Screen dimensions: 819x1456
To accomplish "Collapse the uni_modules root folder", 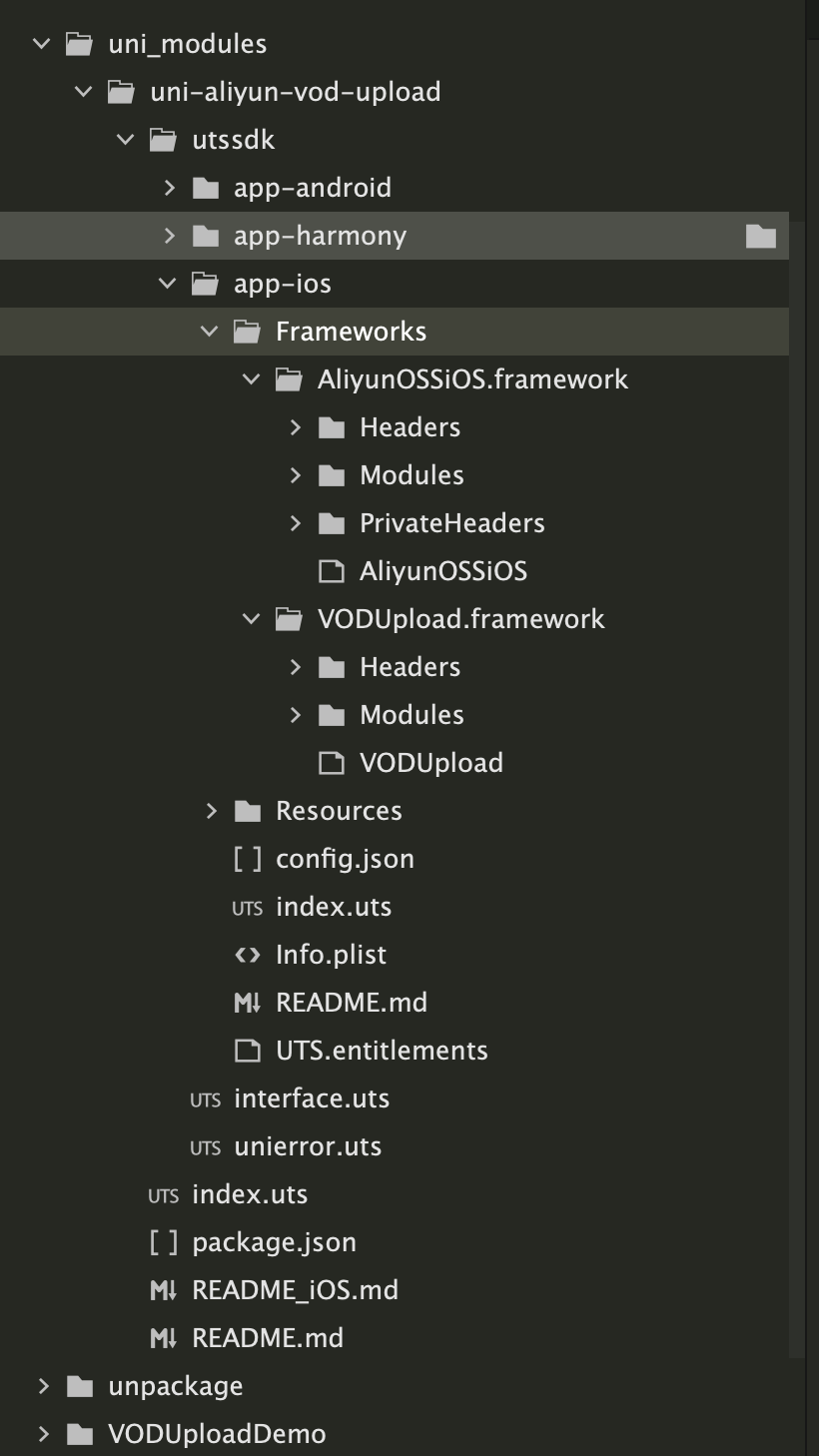I will [x=41, y=44].
